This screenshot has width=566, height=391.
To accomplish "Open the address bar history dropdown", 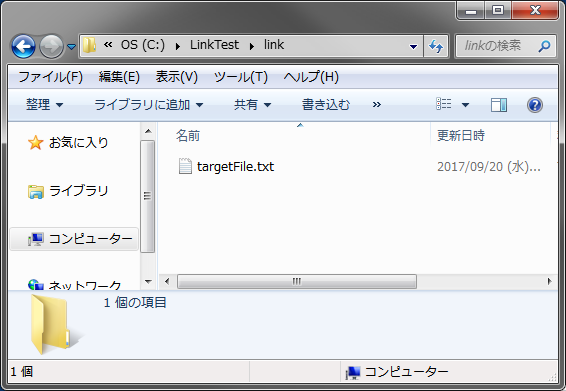I will (413, 47).
